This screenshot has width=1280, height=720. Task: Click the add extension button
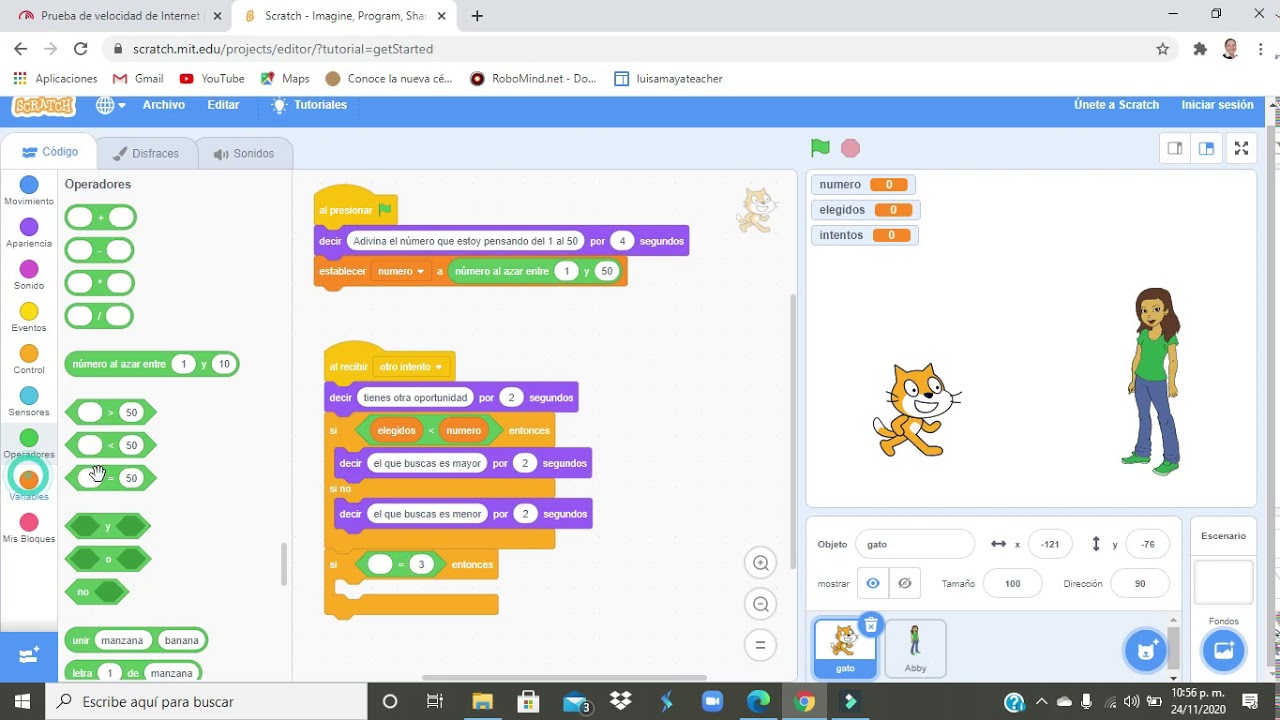pos(28,656)
